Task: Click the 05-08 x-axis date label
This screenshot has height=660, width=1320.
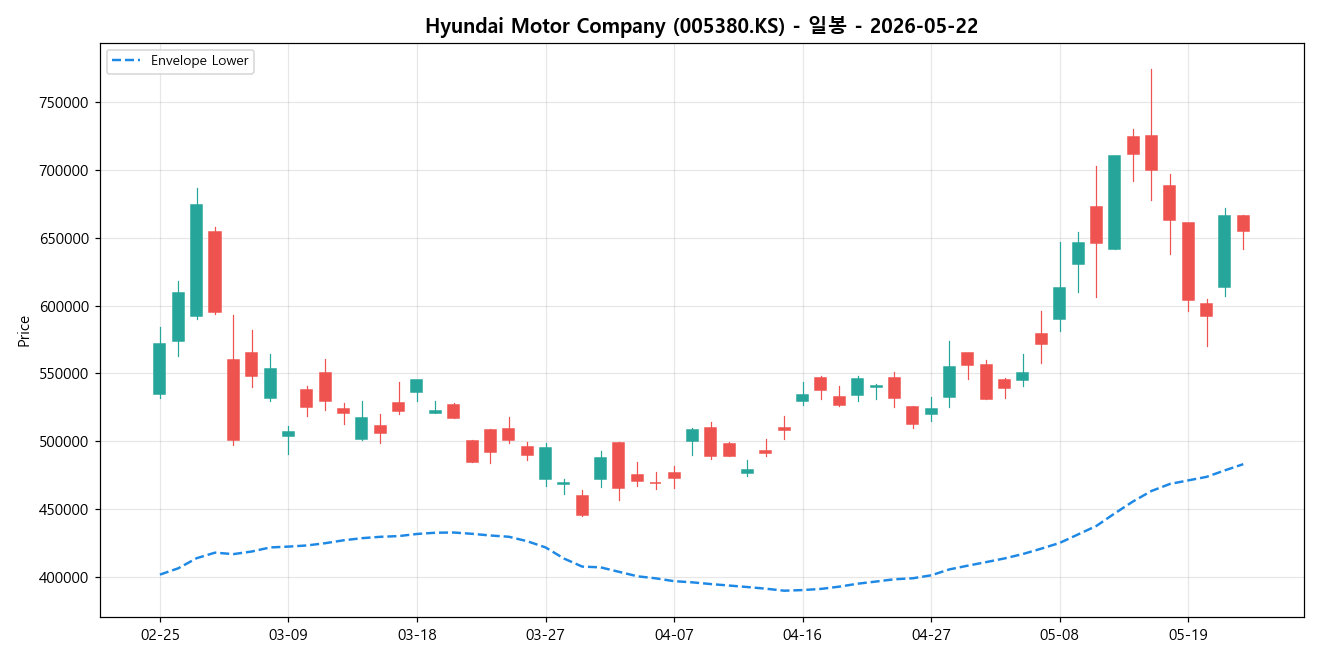Action: pyautogui.click(x=1059, y=635)
